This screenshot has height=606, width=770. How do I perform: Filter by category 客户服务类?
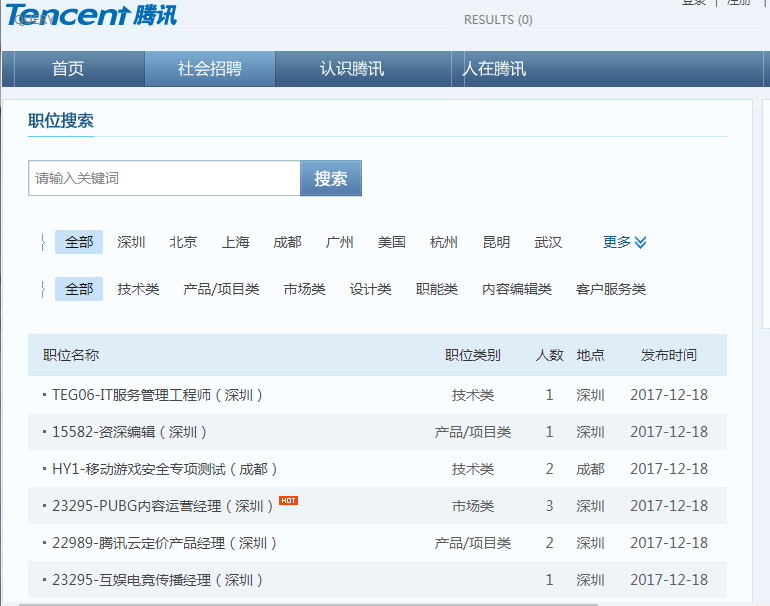coord(610,289)
